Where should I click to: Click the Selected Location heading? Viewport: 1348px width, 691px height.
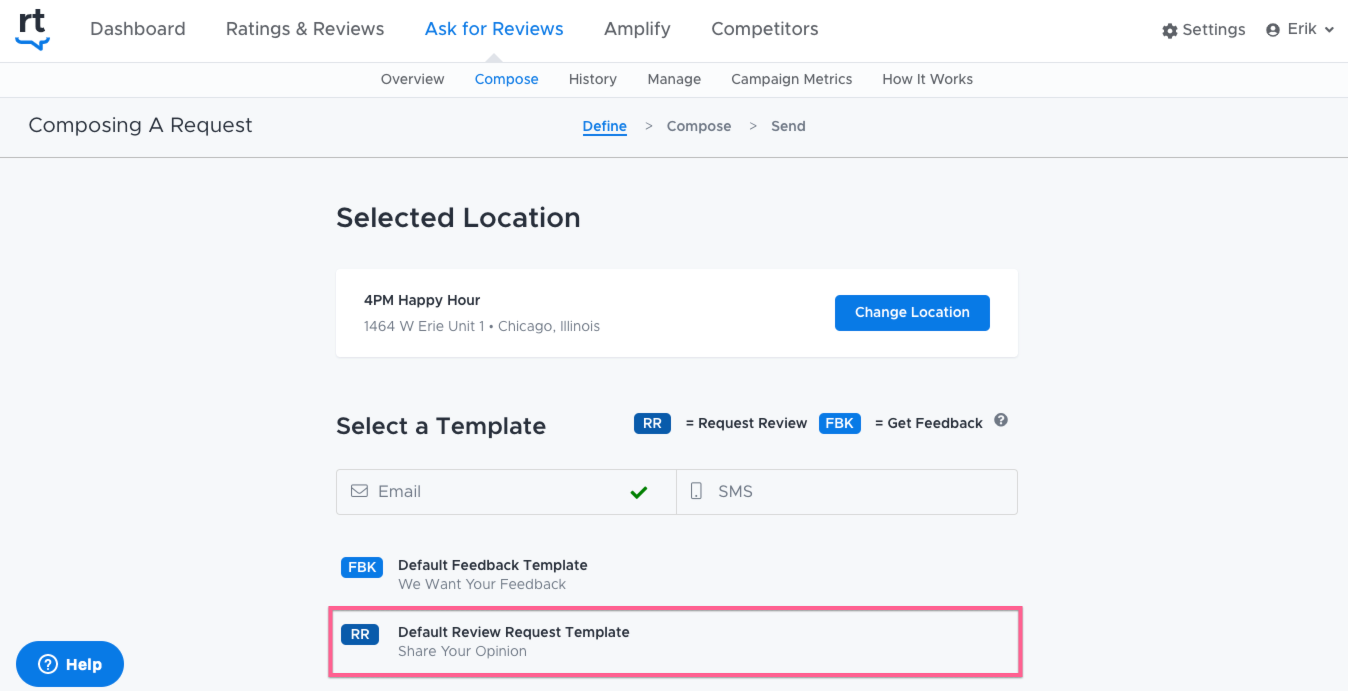[458, 218]
